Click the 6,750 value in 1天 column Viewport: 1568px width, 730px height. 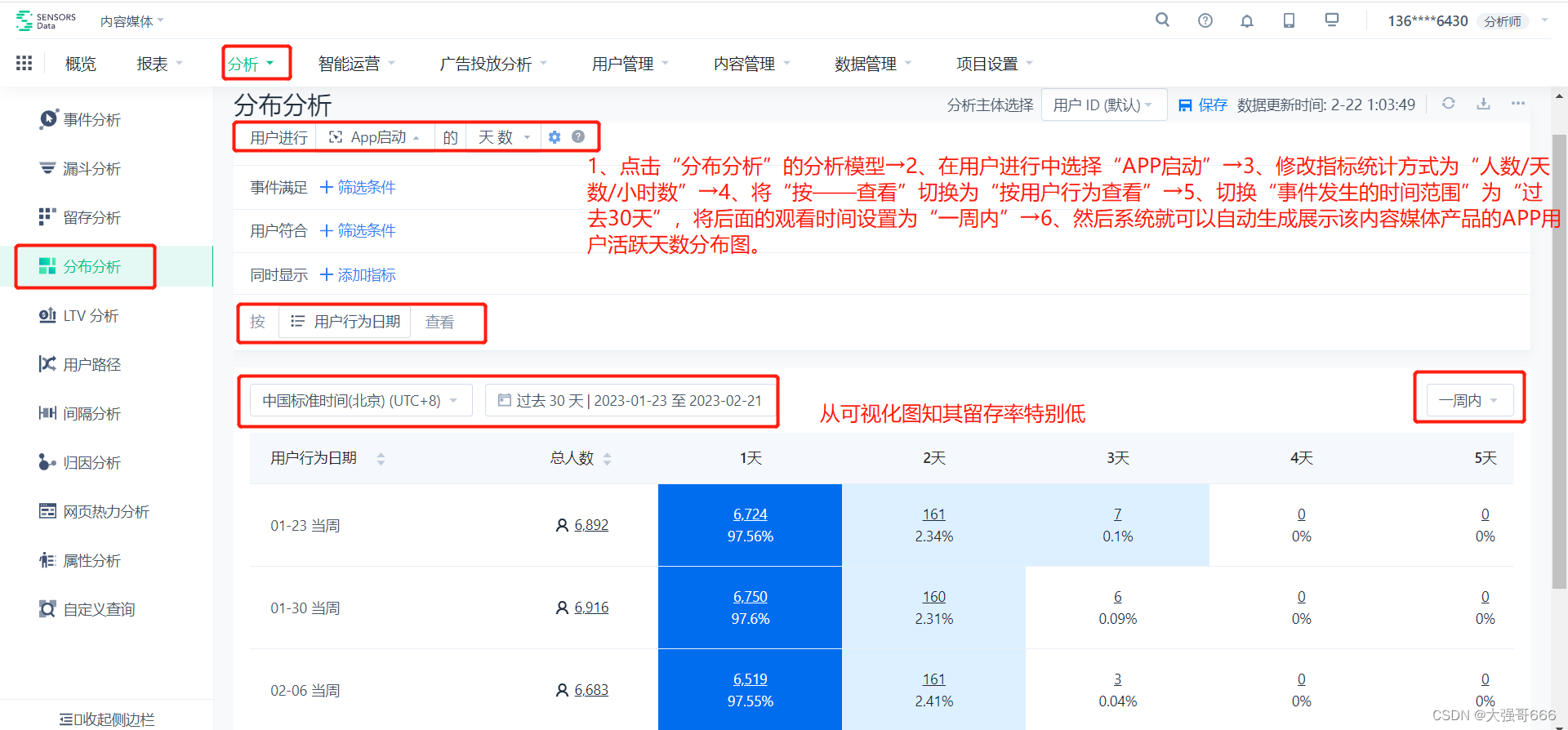(751, 597)
